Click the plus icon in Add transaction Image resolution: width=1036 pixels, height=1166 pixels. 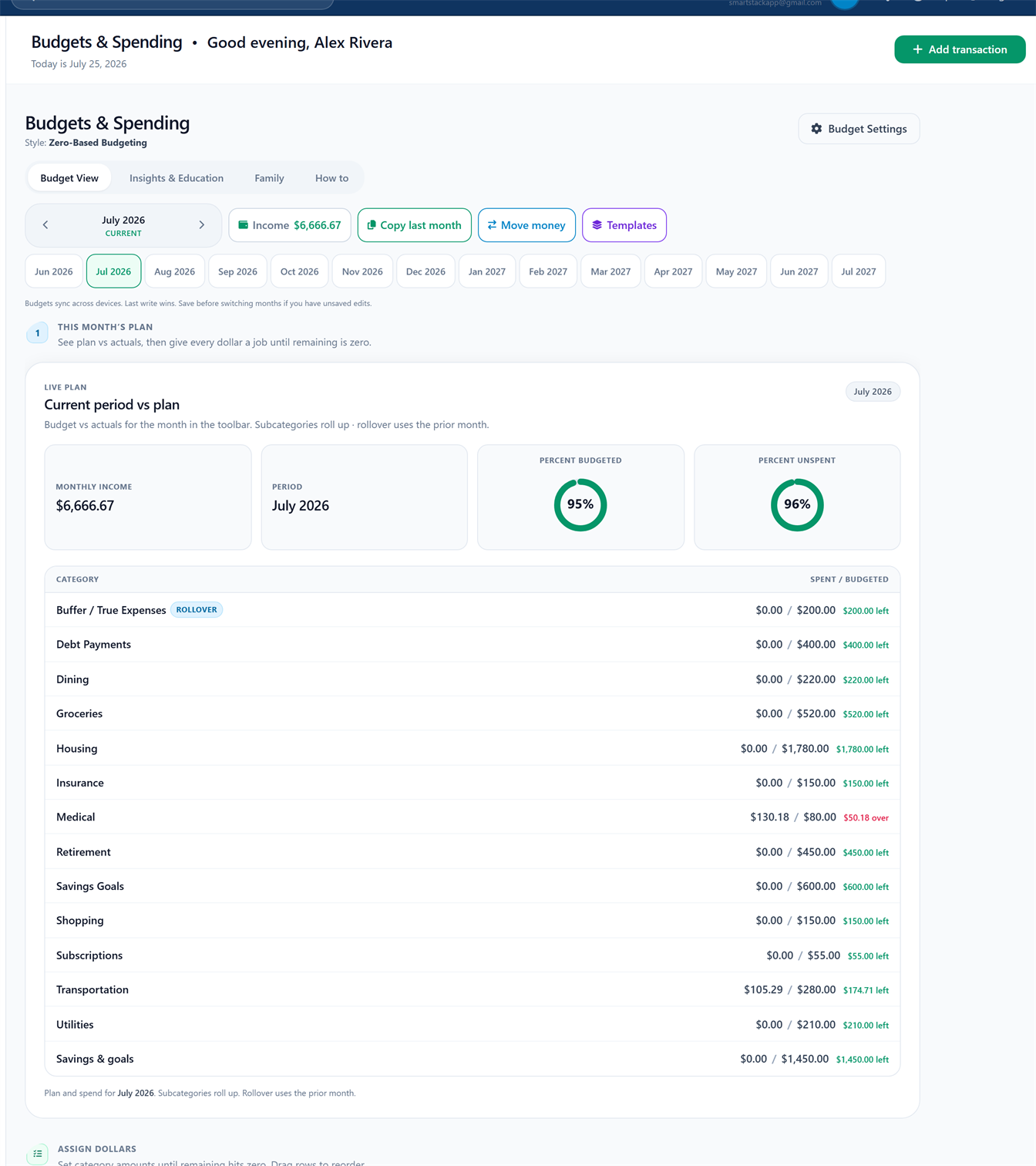pos(917,49)
